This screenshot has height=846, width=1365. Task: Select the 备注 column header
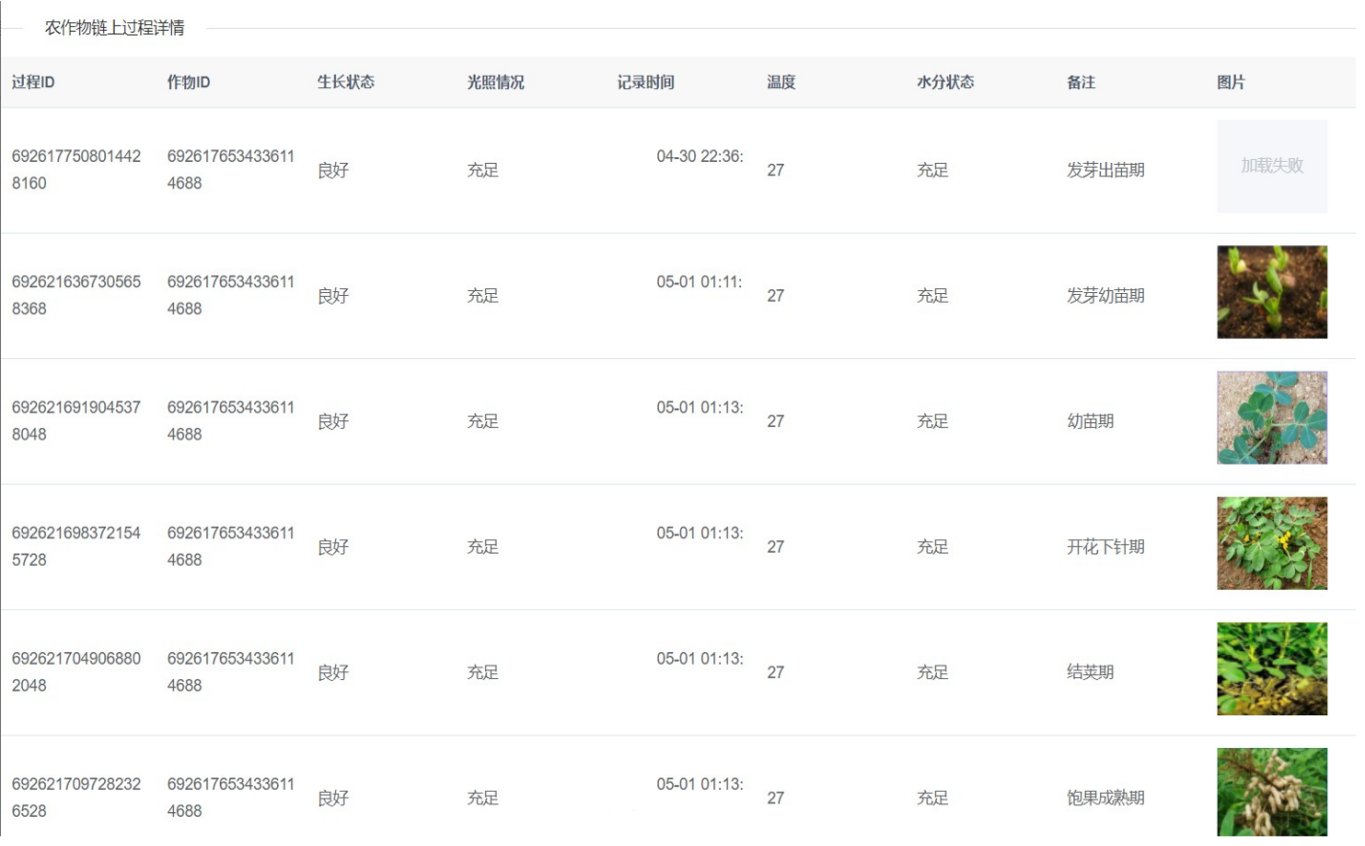(1081, 82)
